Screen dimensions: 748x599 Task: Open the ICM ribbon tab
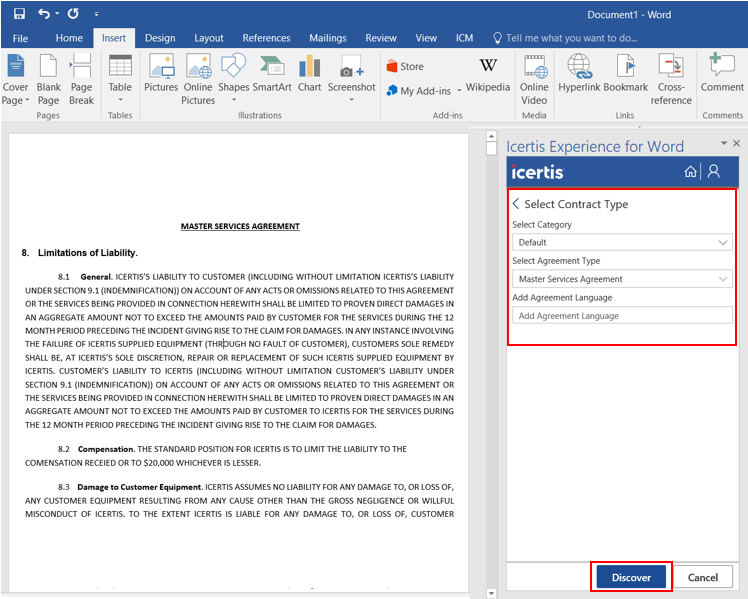(464, 38)
